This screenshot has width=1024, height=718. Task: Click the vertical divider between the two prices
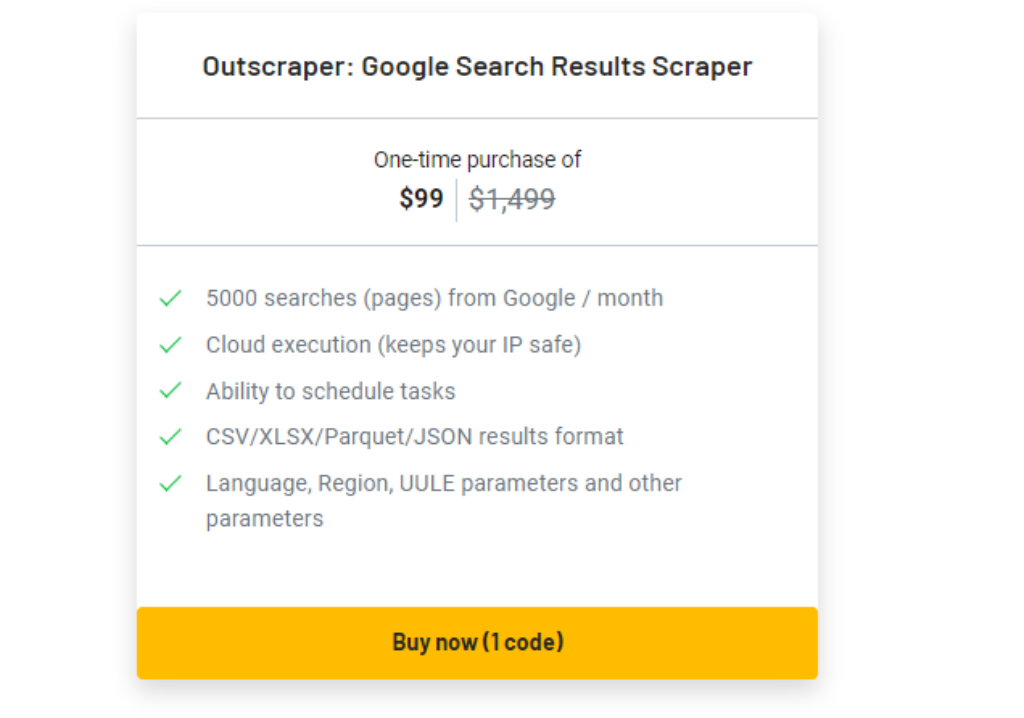click(x=456, y=200)
